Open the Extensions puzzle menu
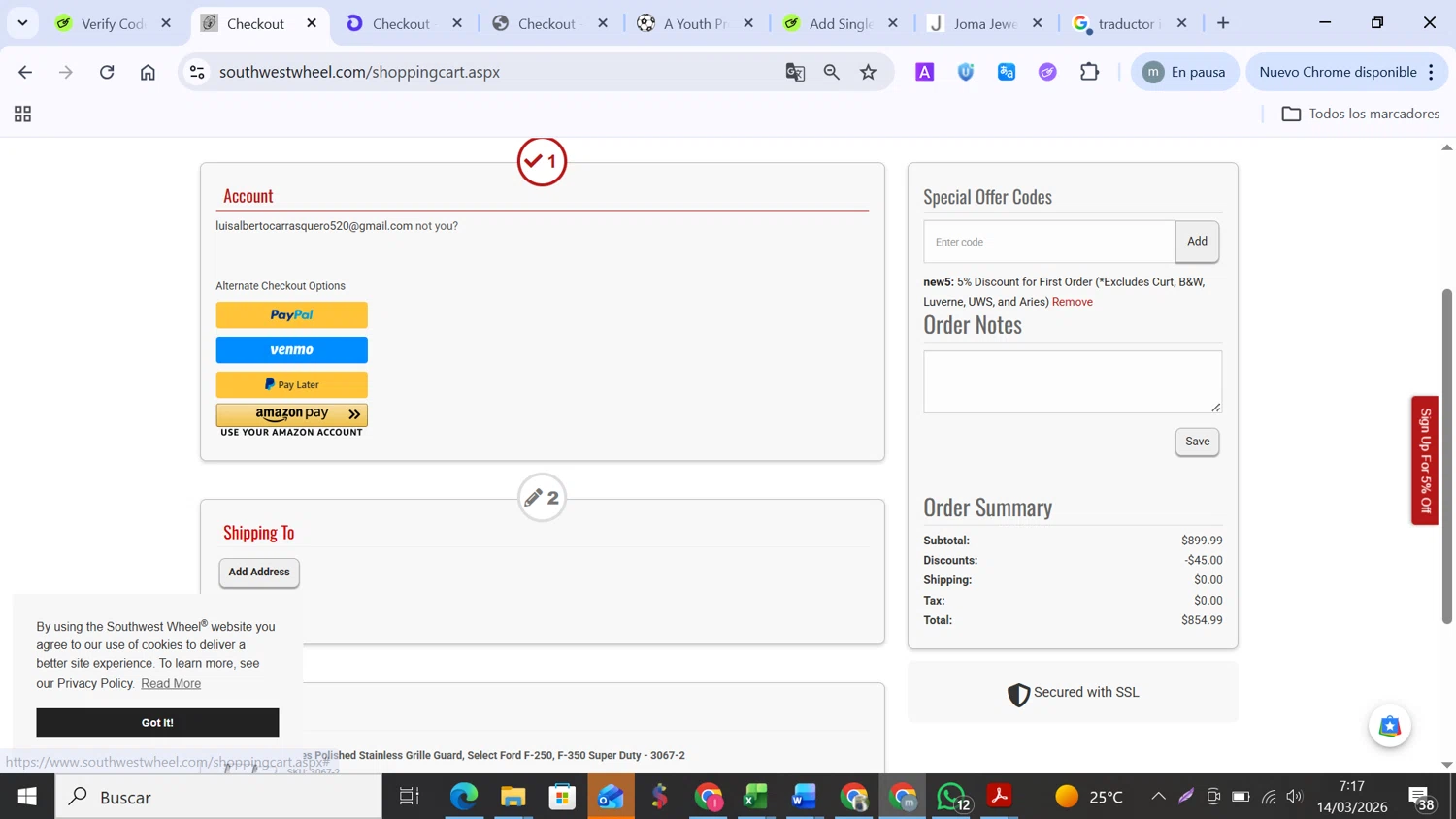1456x819 pixels. [x=1089, y=72]
